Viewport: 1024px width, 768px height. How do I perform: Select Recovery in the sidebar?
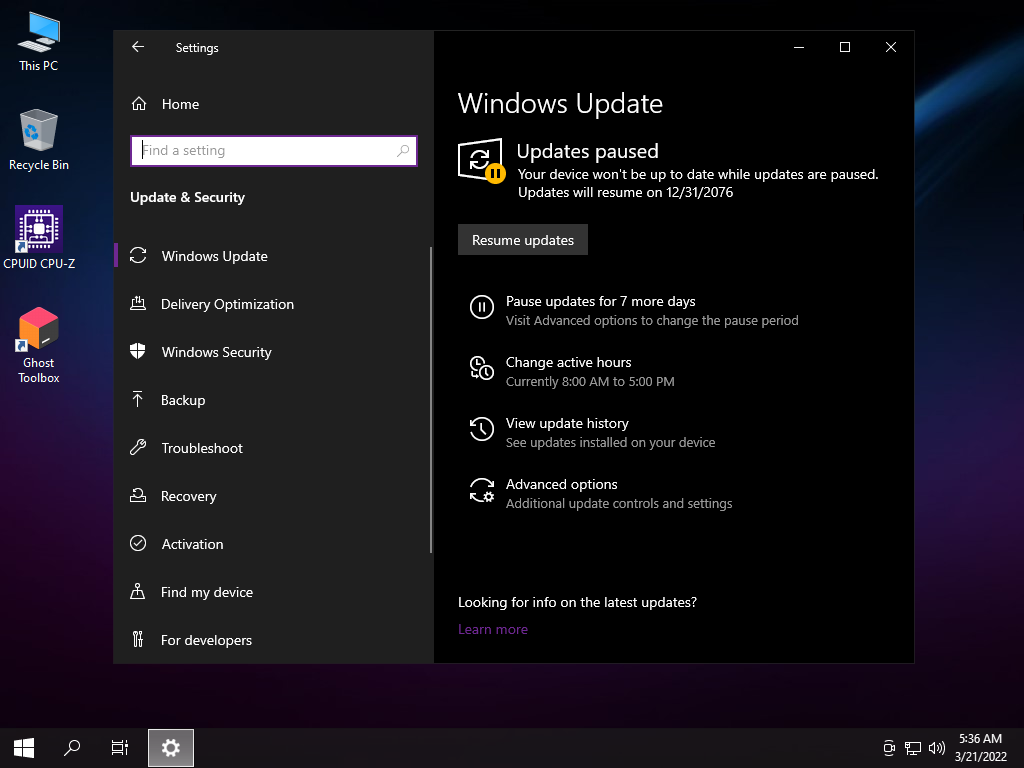click(188, 496)
